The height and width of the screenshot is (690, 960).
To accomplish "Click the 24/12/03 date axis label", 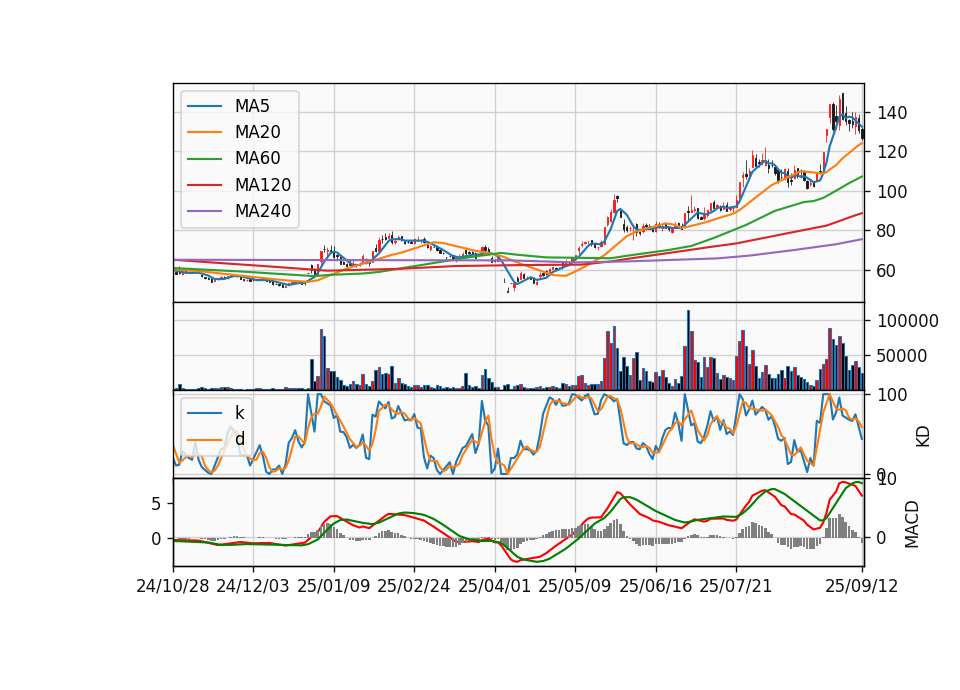I will pos(253,587).
